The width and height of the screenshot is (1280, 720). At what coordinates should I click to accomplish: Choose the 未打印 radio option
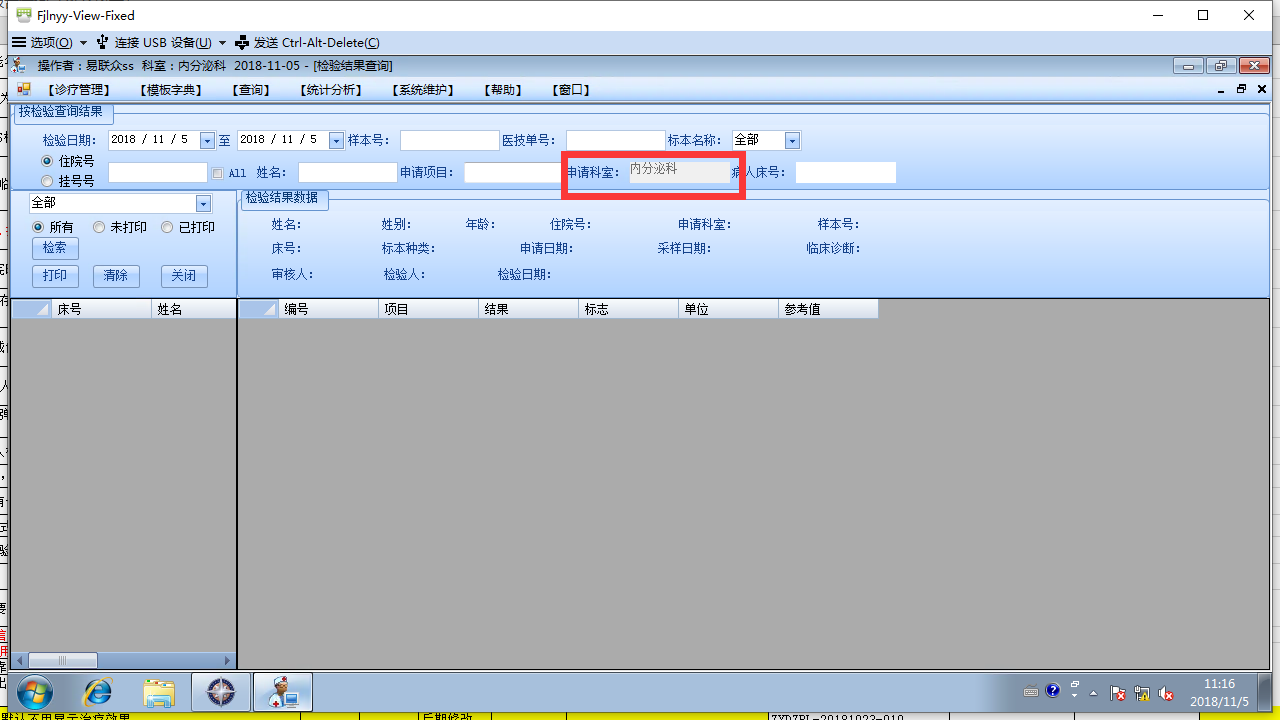pos(99,227)
